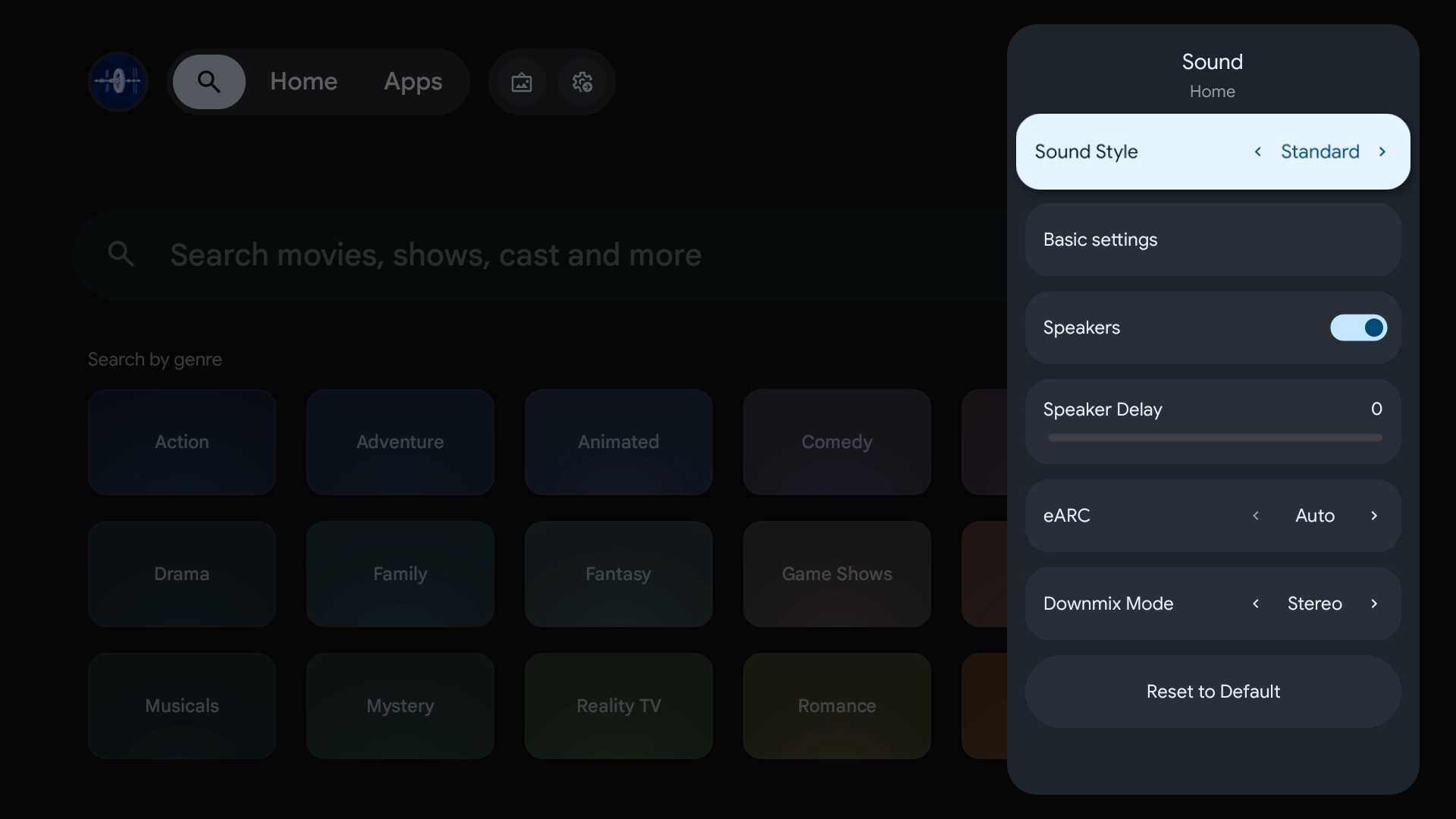The image size is (1456, 819).
Task: Click next arrow for eARC
Action: click(x=1374, y=516)
